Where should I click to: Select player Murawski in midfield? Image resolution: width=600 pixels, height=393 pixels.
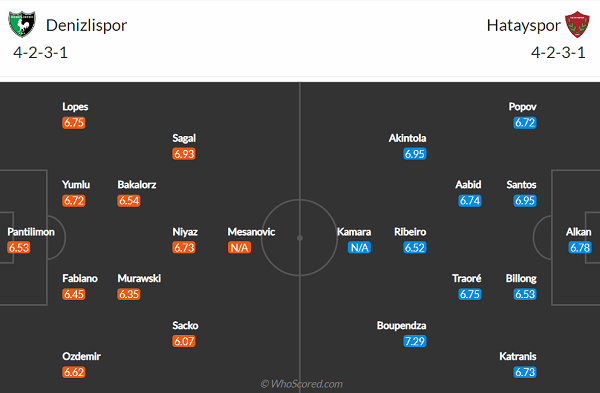[139, 278]
